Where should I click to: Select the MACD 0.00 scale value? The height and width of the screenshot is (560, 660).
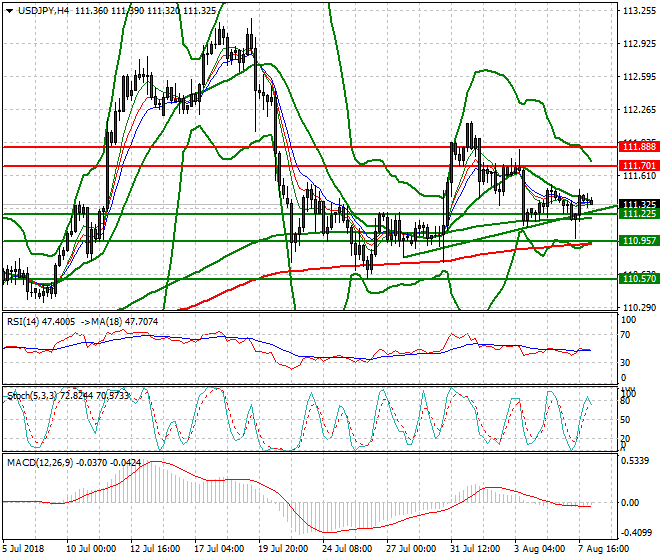[630, 503]
